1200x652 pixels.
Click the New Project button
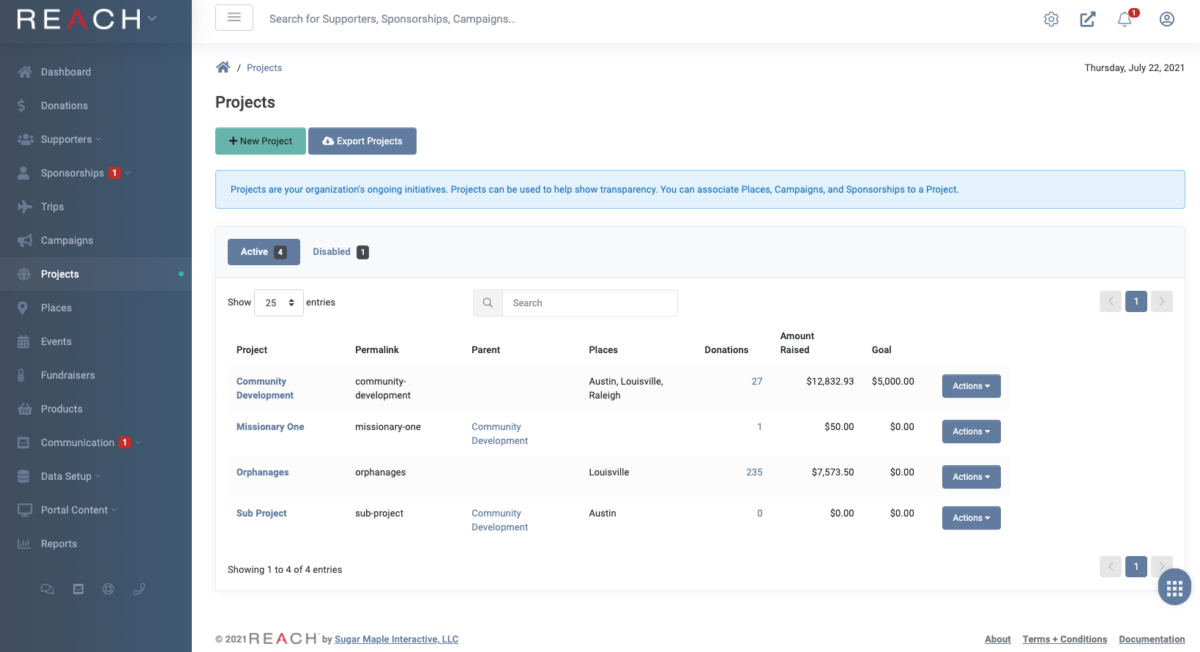click(260, 141)
